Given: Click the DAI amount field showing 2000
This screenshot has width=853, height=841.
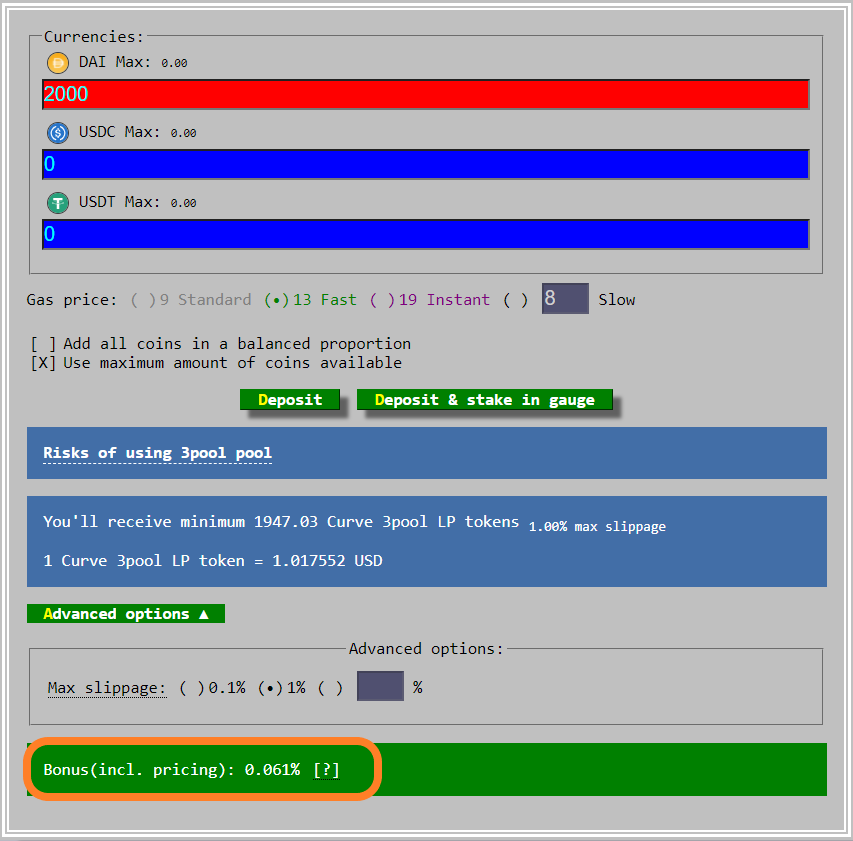Looking at the screenshot, I should 426,94.
